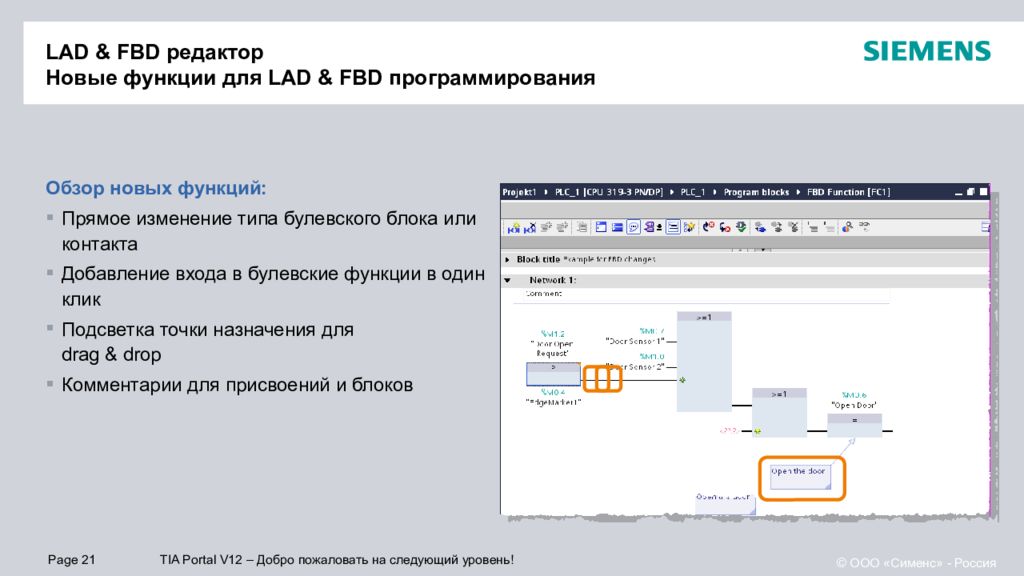Expand the Block title section arrow

pyautogui.click(x=507, y=259)
